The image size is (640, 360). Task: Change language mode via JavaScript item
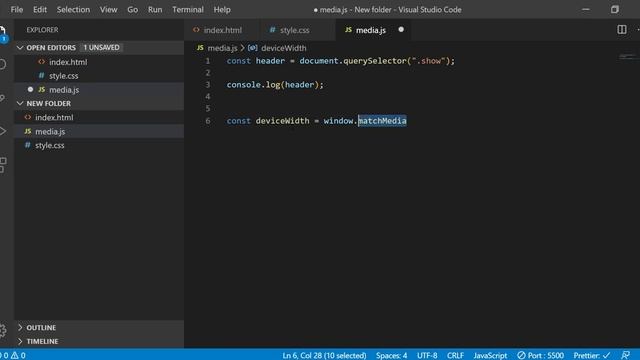point(490,355)
